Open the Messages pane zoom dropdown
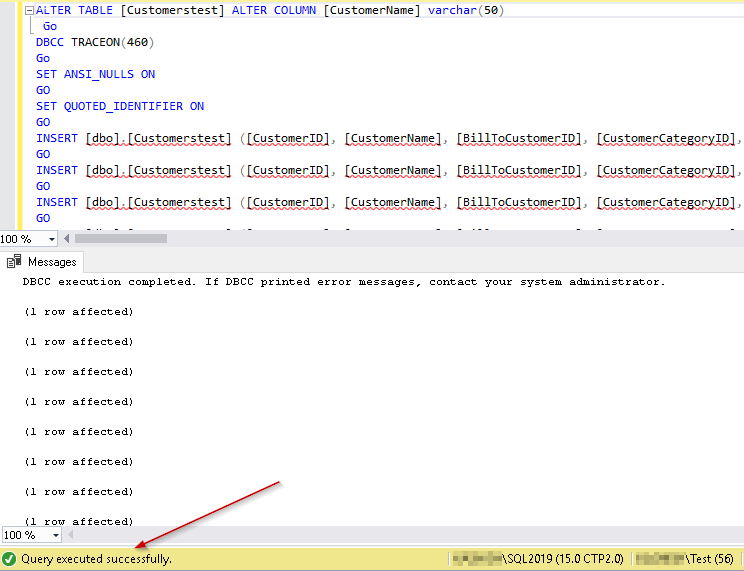The height and width of the screenshot is (571, 744). [x=54, y=535]
